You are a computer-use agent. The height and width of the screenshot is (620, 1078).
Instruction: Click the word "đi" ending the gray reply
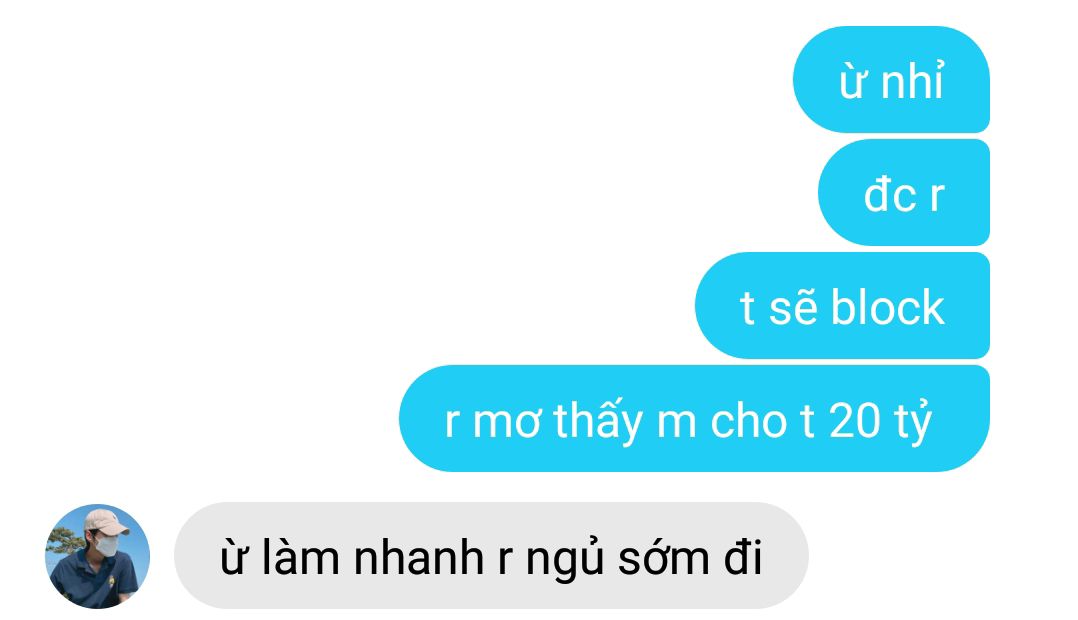point(742,557)
